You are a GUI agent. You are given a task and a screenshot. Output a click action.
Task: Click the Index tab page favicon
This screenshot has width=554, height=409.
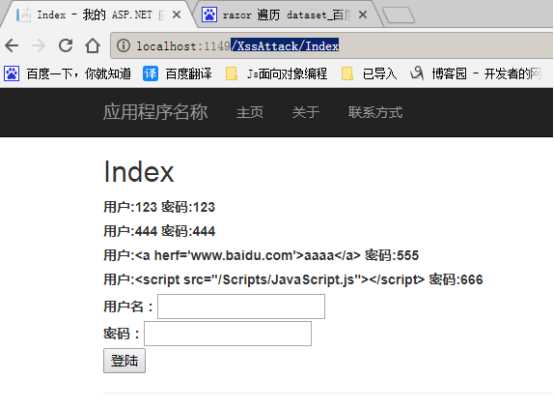pos(23,15)
